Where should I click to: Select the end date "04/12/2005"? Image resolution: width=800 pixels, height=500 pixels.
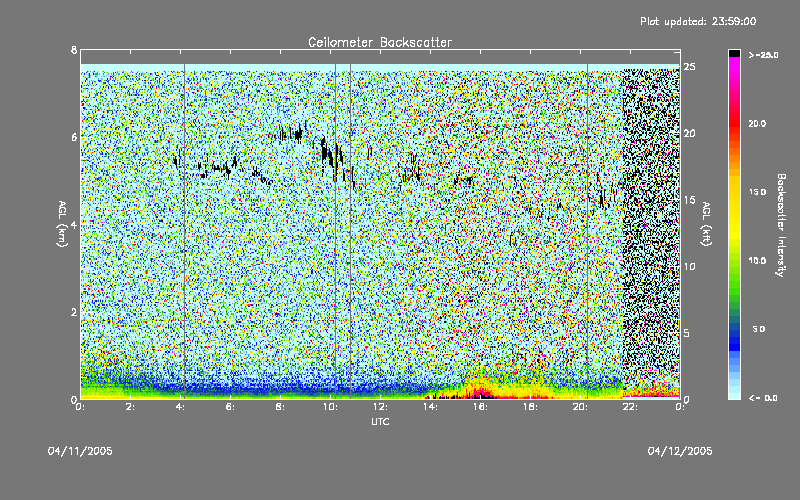(680, 451)
